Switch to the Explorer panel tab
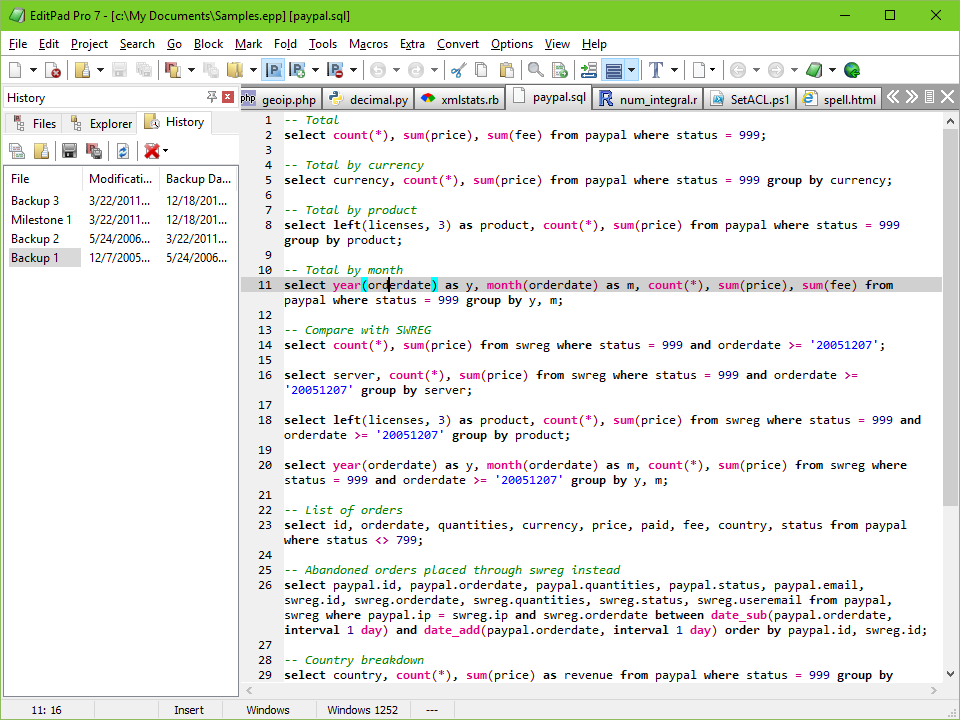 102,123
